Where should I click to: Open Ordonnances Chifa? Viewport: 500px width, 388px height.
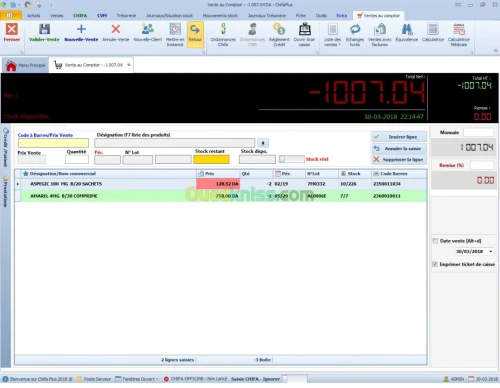pyautogui.click(x=223, y=34)
